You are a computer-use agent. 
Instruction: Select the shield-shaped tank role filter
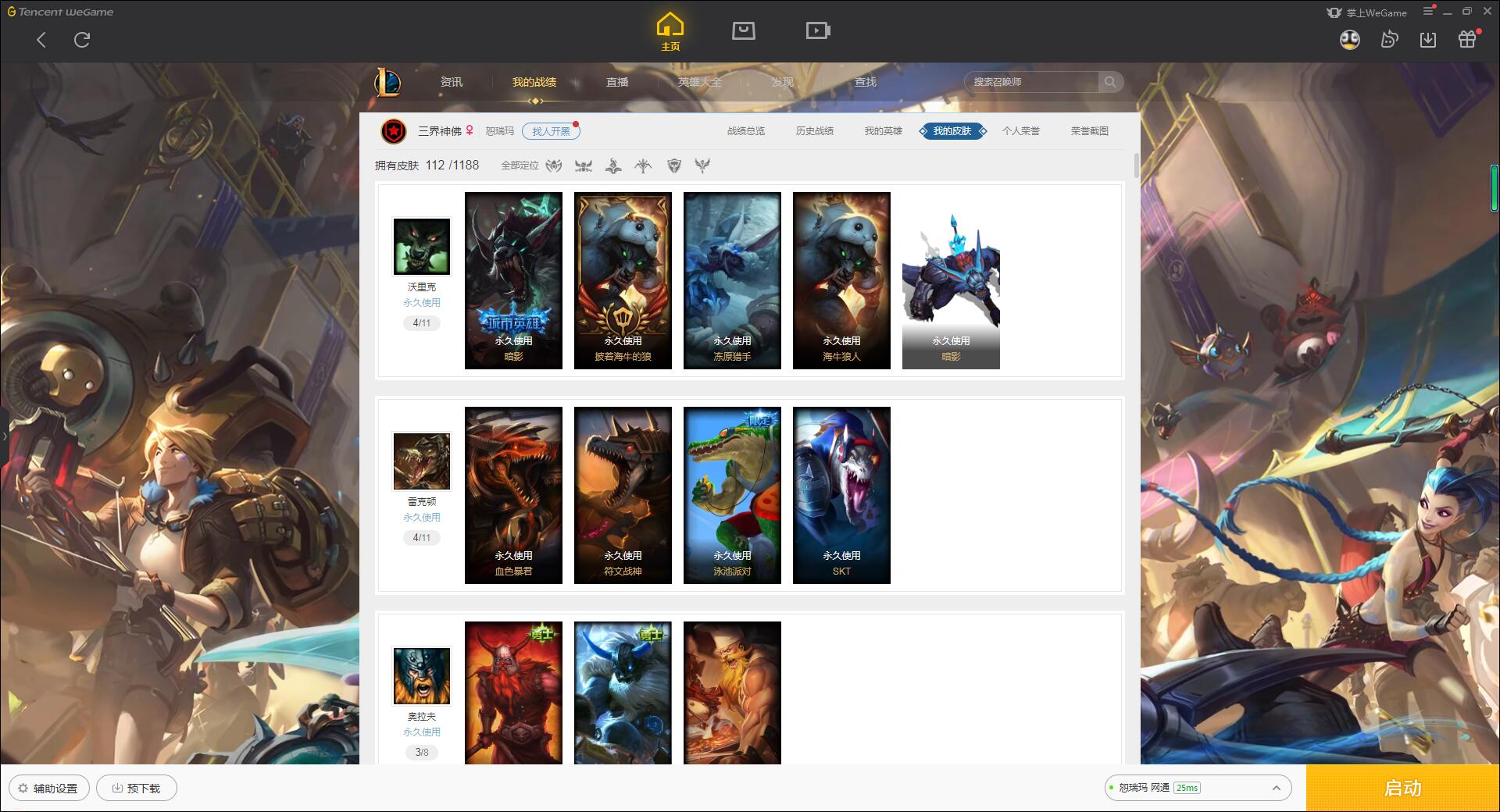point(674,166)
